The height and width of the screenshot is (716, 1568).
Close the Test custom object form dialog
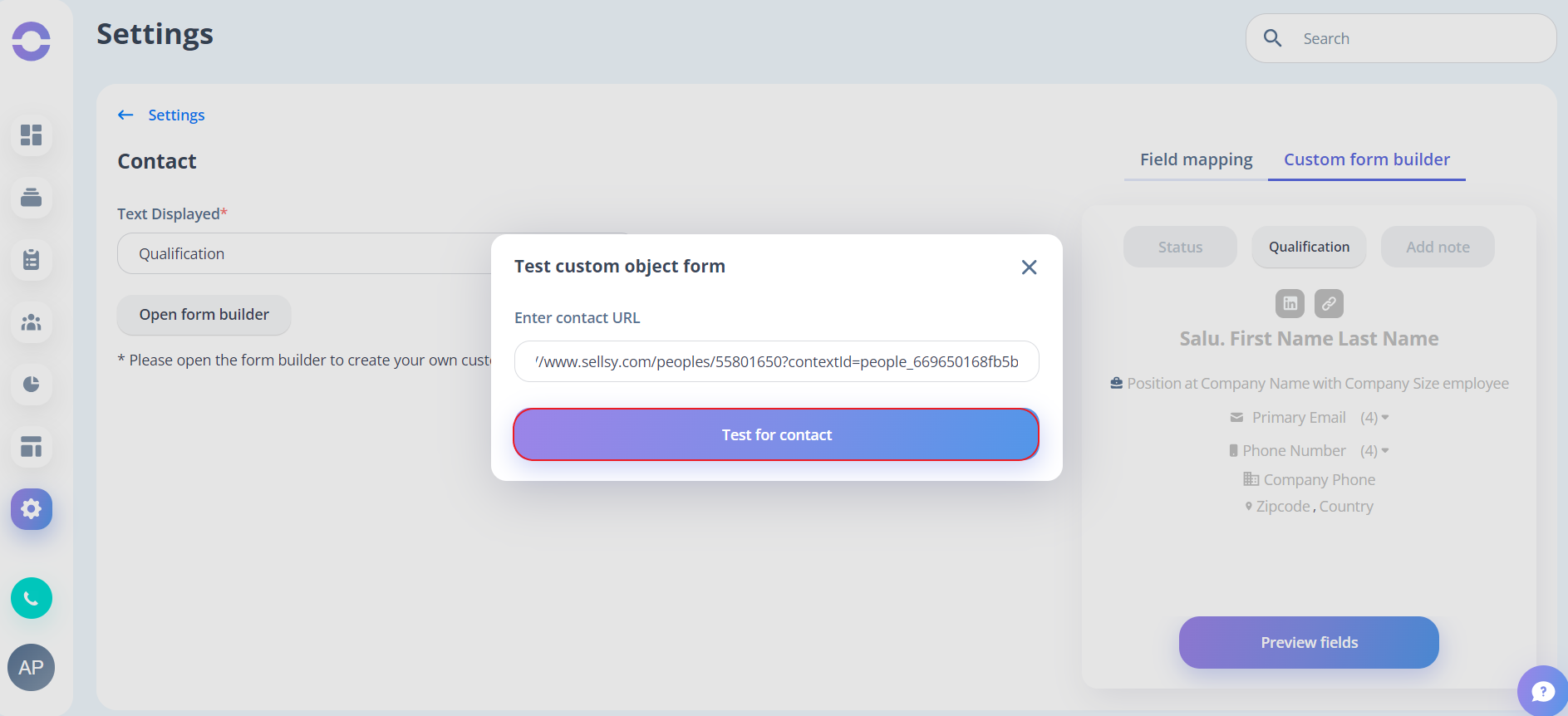(x=1029, y=267)
